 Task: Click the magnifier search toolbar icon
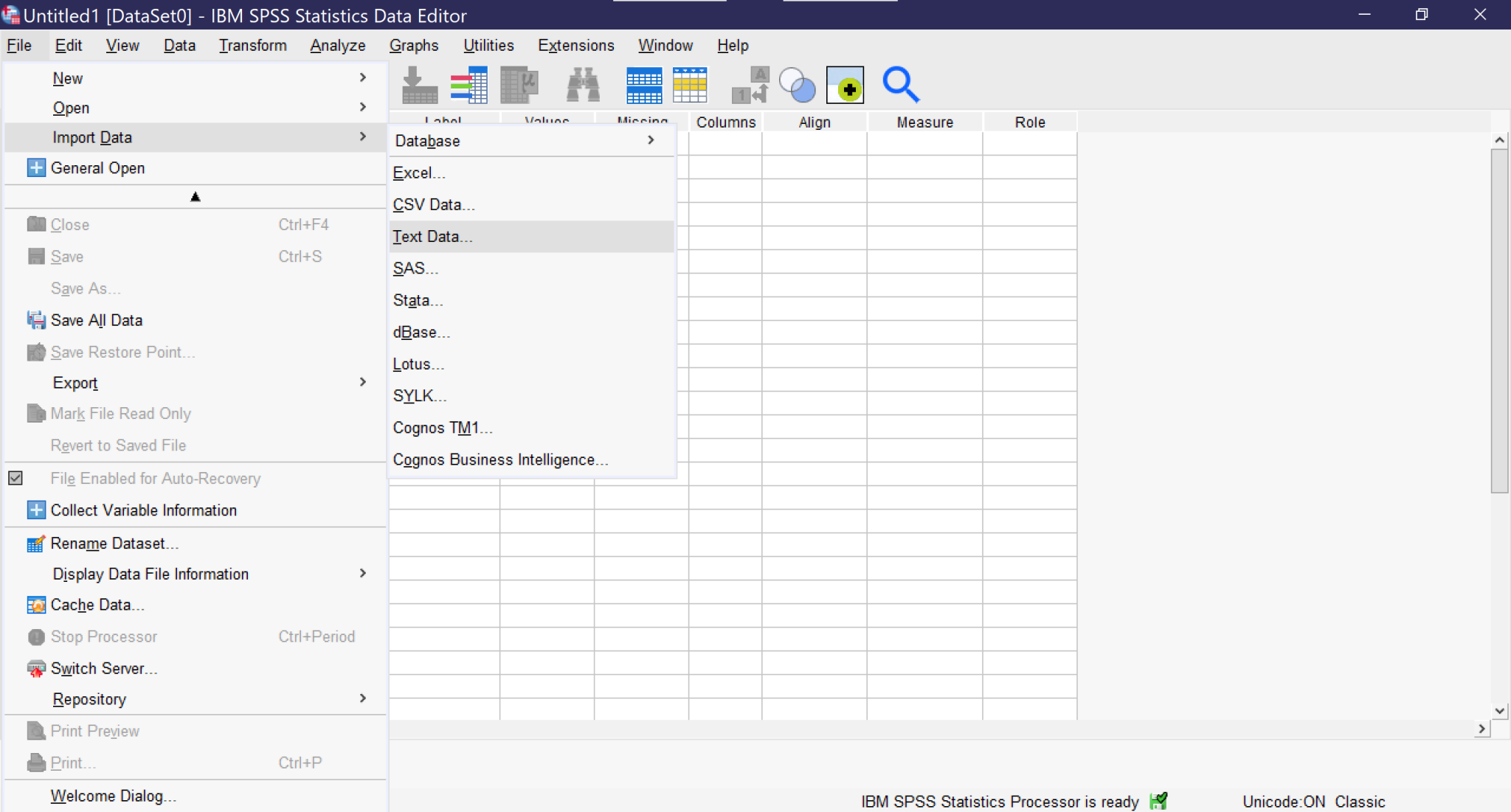point(899,85)
